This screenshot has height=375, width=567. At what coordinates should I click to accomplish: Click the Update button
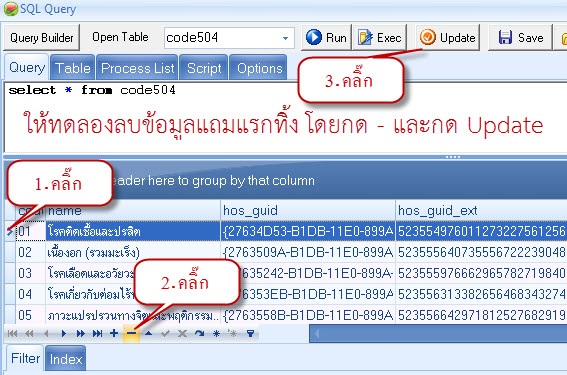tap(448, 38)
